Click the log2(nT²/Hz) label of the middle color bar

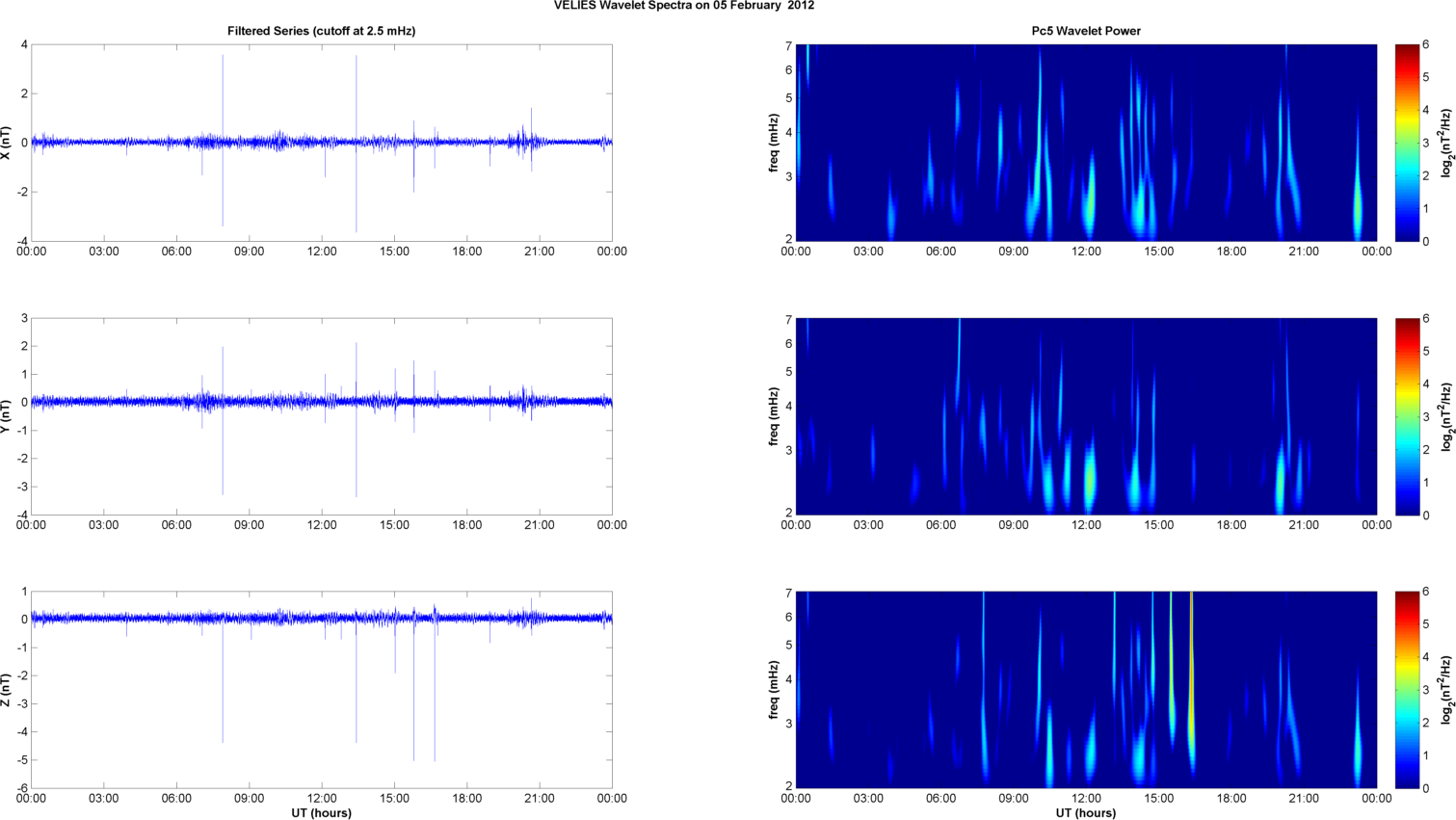click(1446, 416)
